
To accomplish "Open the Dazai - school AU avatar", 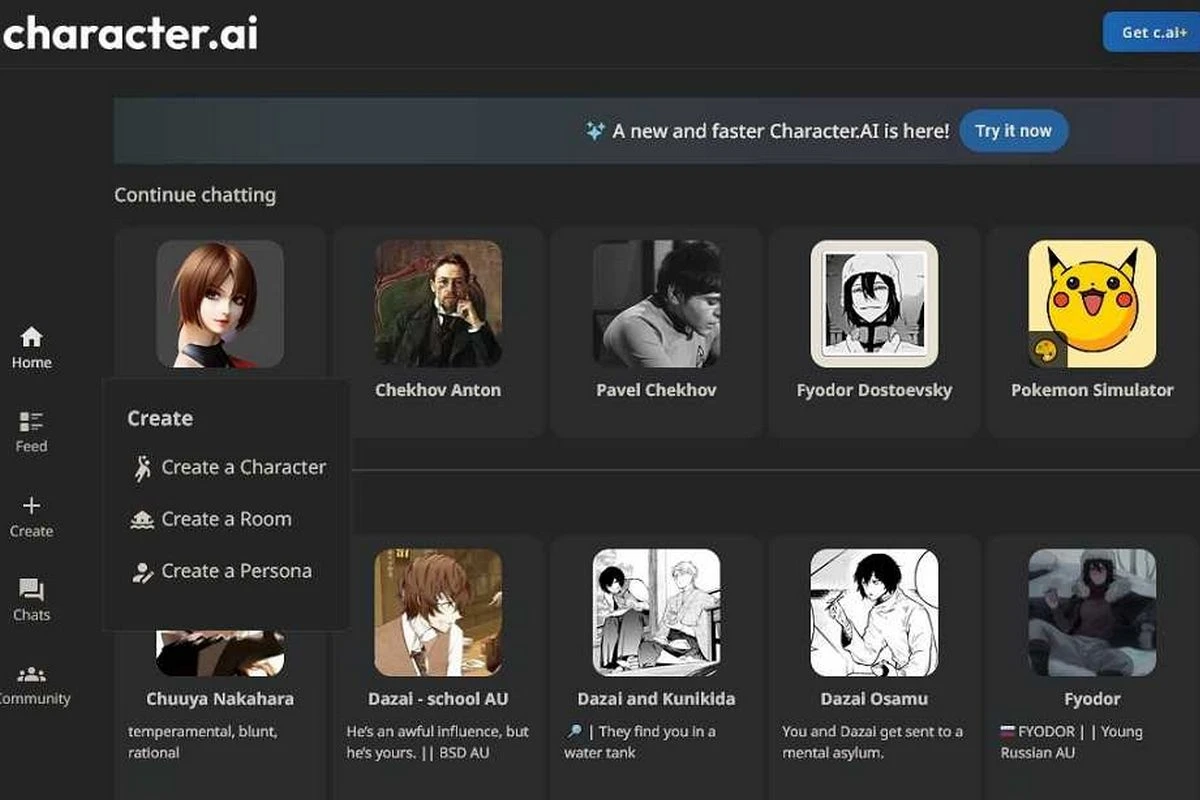I will tap(438, 612).
